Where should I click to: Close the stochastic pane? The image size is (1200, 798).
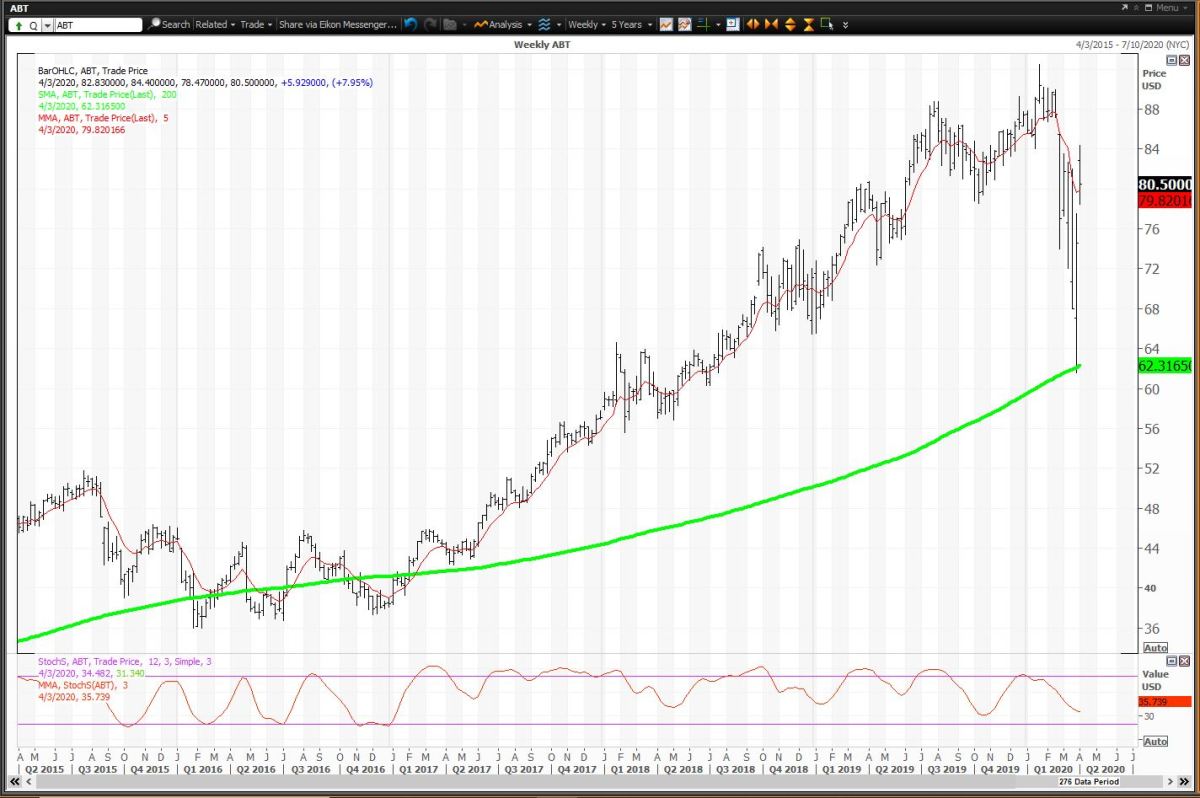(x=1186, y=661)
